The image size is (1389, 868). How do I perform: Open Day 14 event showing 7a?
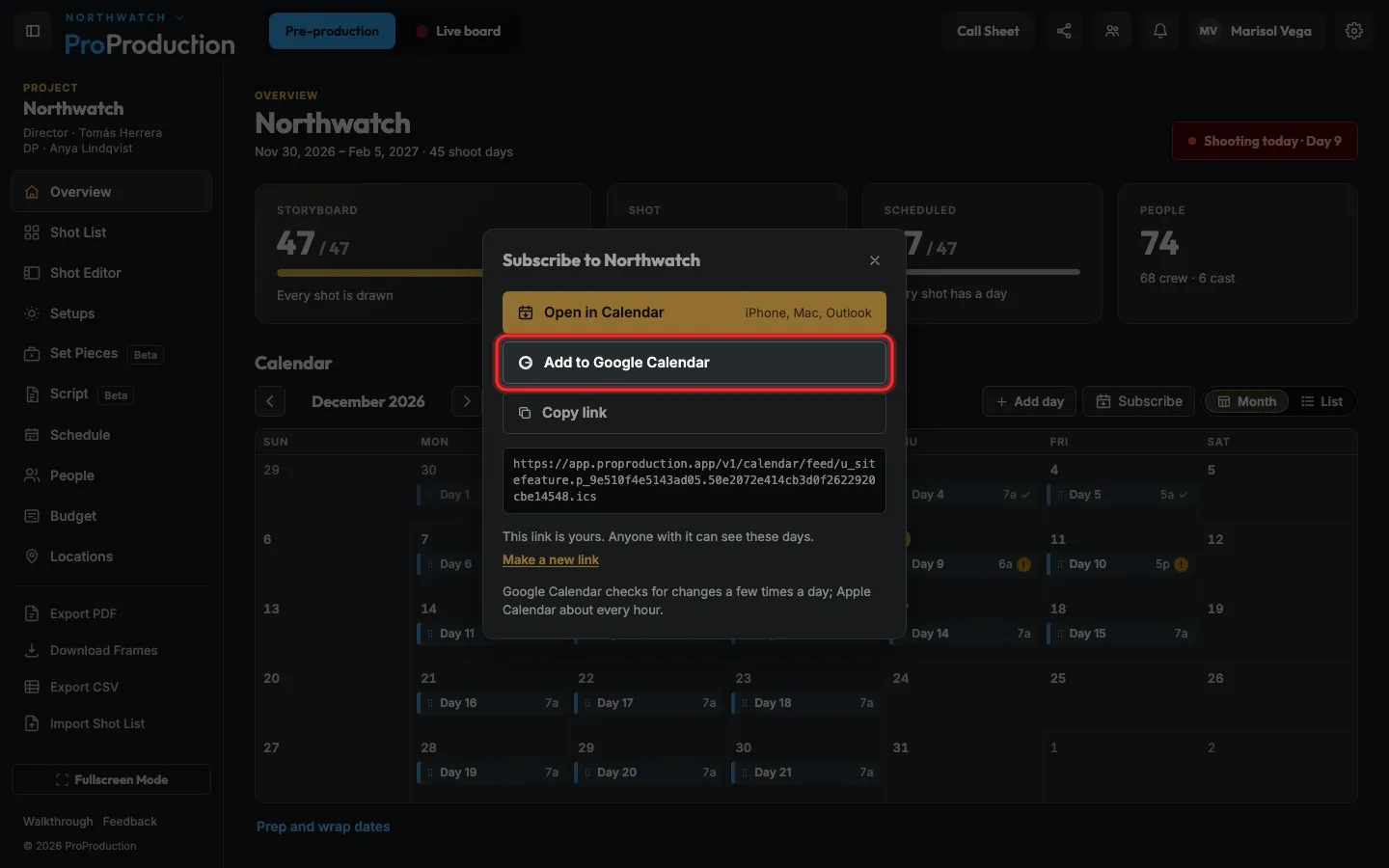point(972,634)
